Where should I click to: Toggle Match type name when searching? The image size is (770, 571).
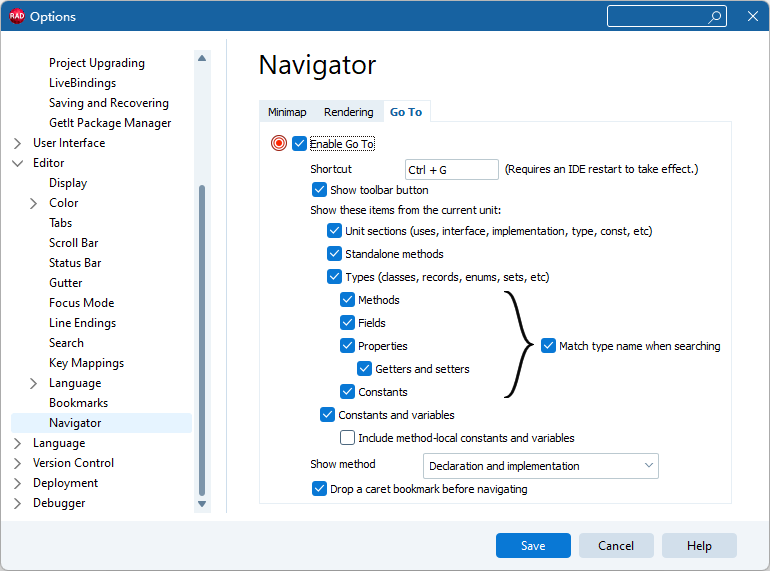point(549,346)
